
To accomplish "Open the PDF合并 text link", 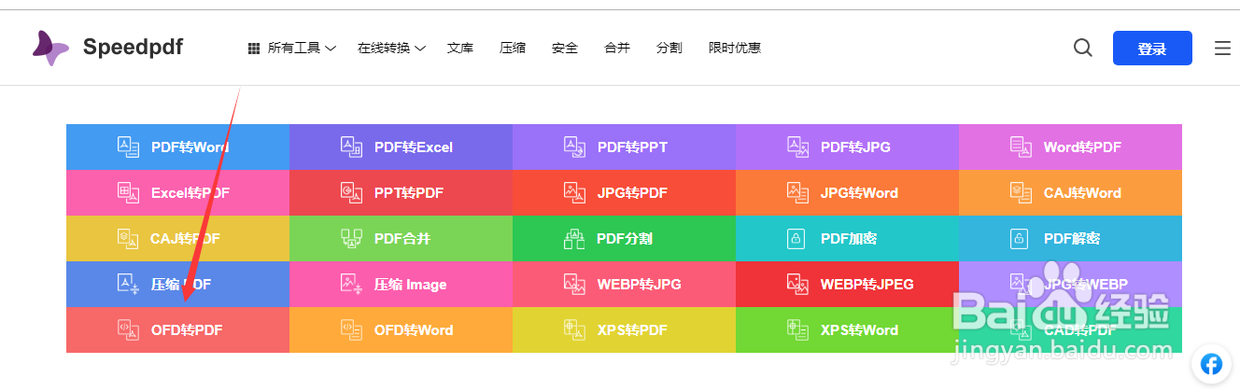I will tap(402, 238).
